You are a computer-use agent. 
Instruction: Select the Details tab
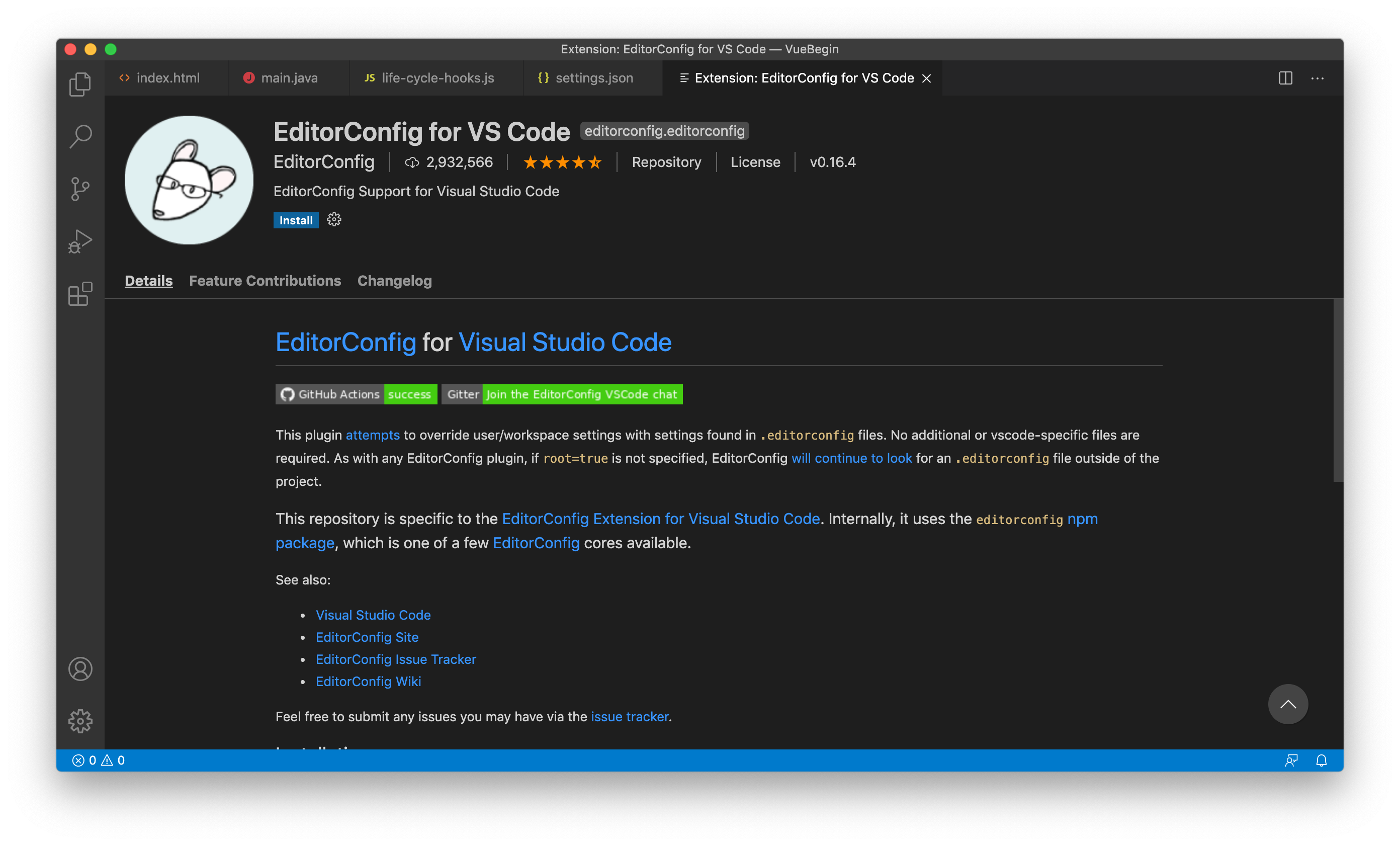point(149,281)
